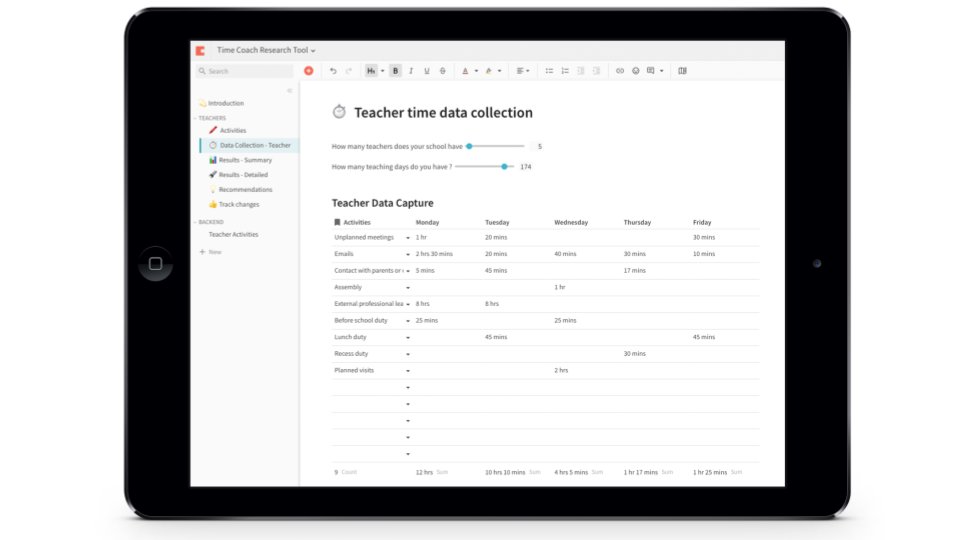Open the Emails activity dropdown
Screen dimensions: 960x540
pyautogui.click(x=408, y=254)
